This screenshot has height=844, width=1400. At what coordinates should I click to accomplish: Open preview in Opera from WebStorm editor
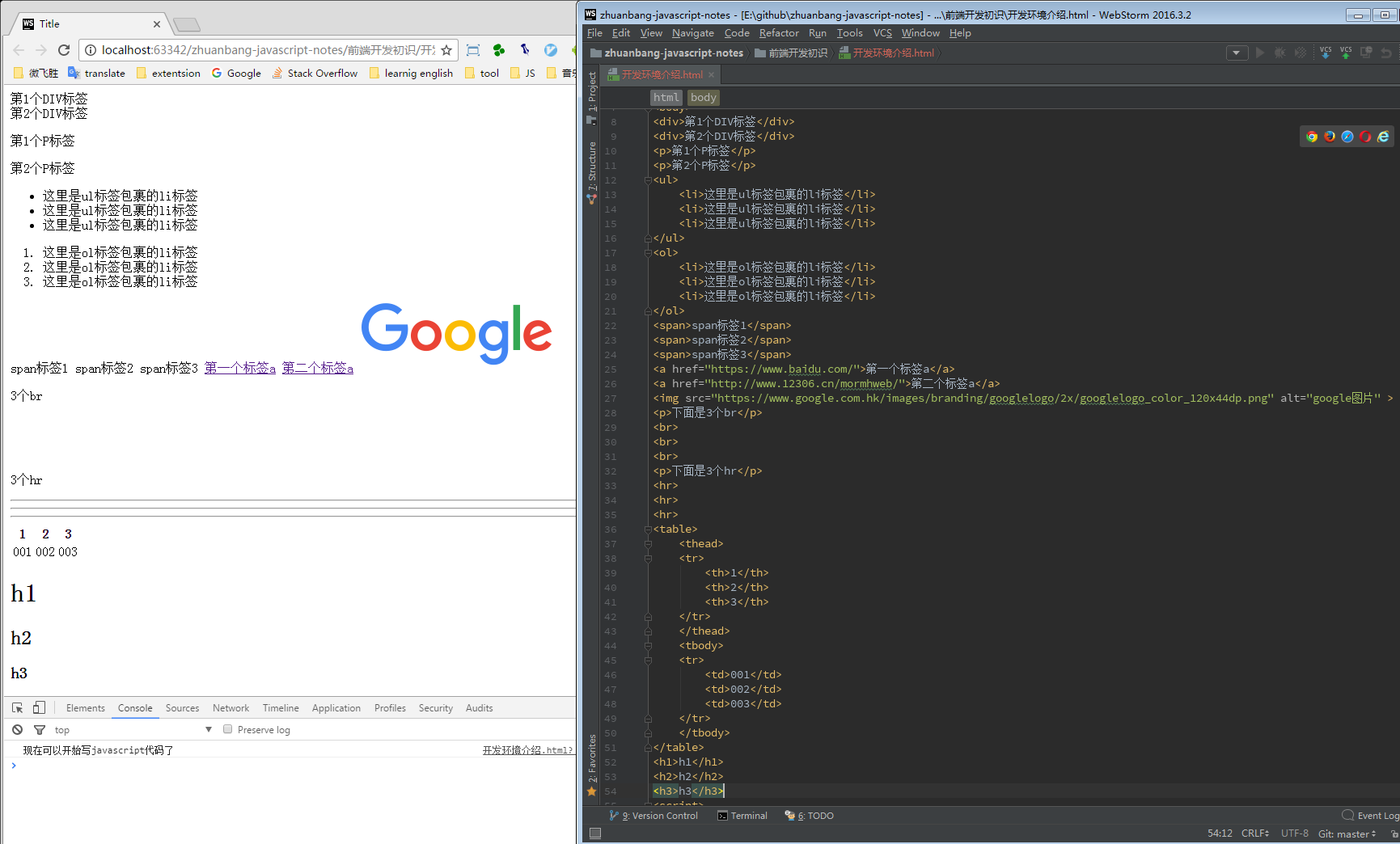coord(1365,137)
